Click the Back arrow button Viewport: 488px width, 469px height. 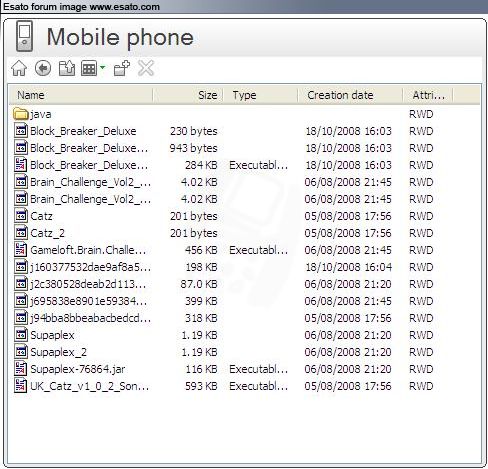[x=43, y=68]
